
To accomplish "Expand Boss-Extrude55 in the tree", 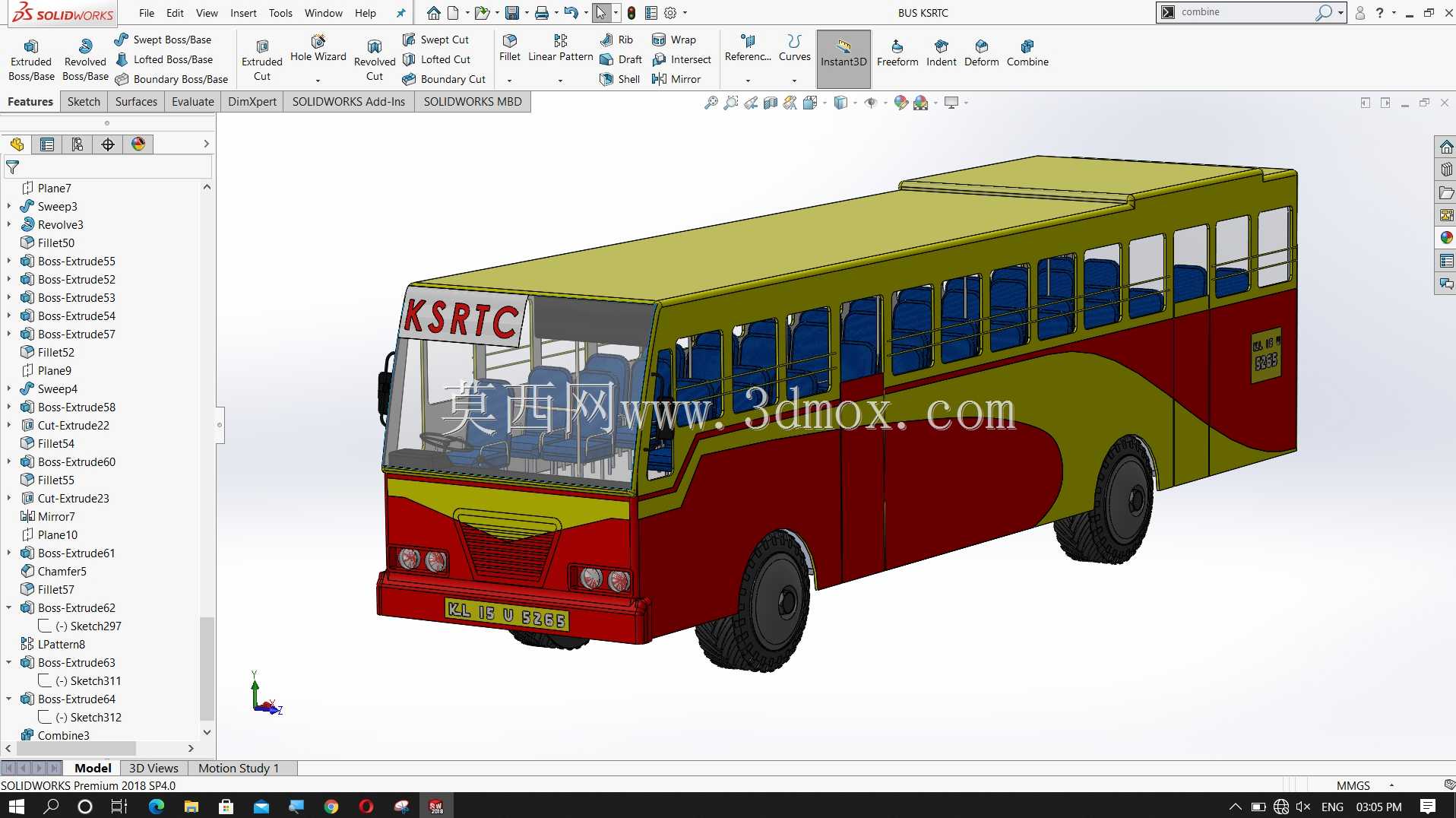I will tap(8, 261).
